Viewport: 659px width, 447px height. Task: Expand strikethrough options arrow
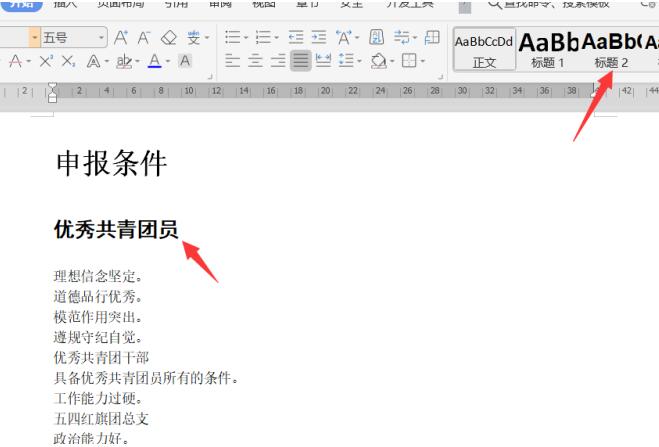click(x=28, y=61)
